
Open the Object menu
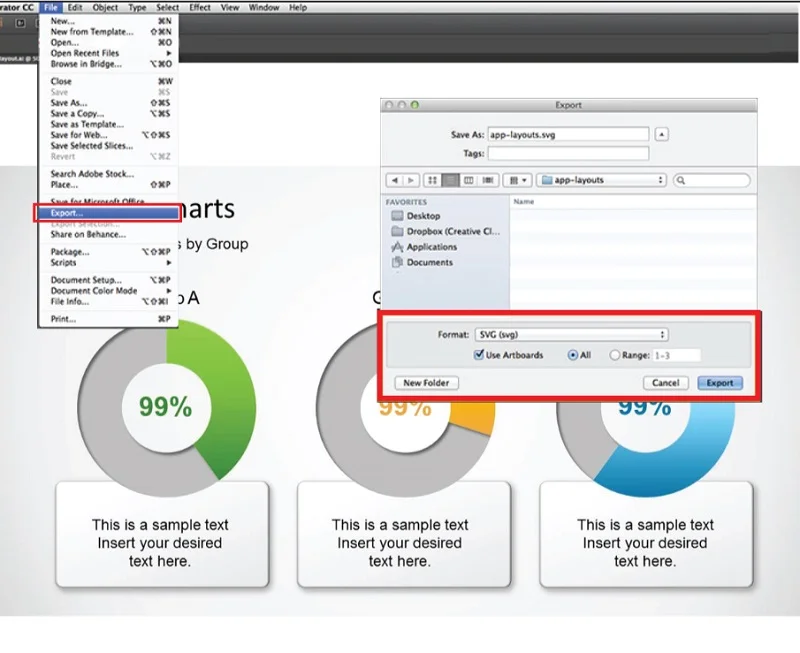pos(105,8)
